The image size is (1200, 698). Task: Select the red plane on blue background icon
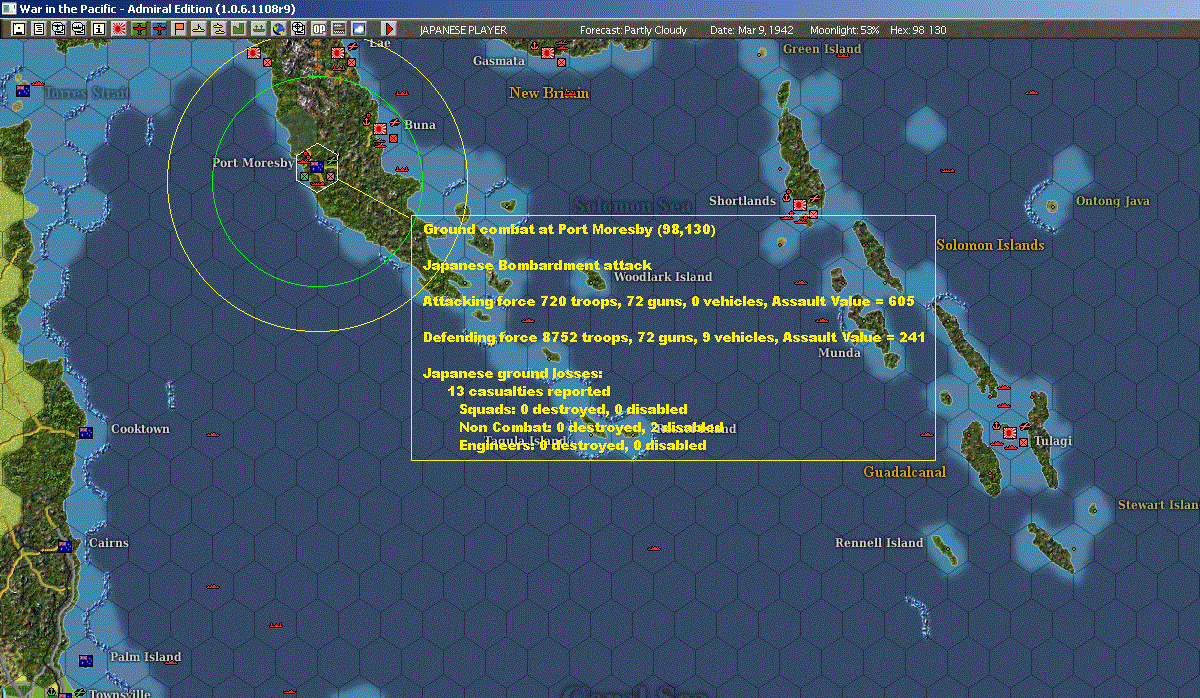[159, 29]
